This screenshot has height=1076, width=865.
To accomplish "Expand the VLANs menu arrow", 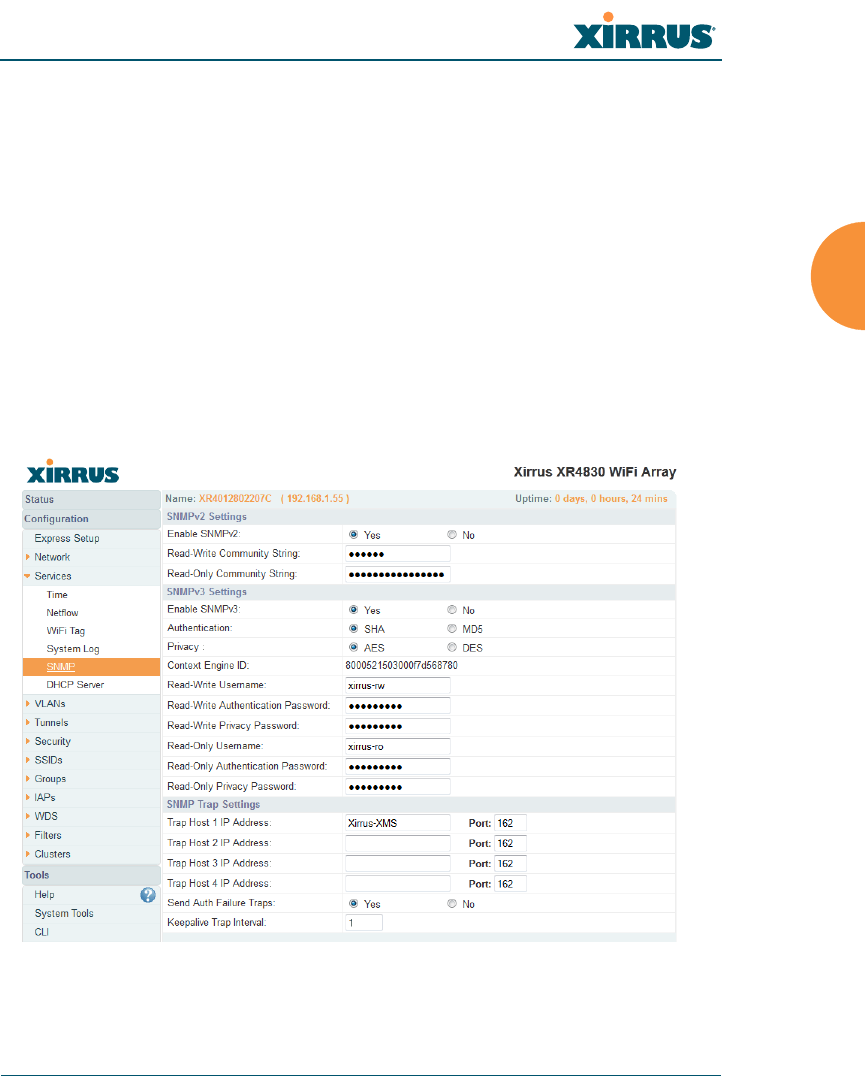I will [27, 703].
